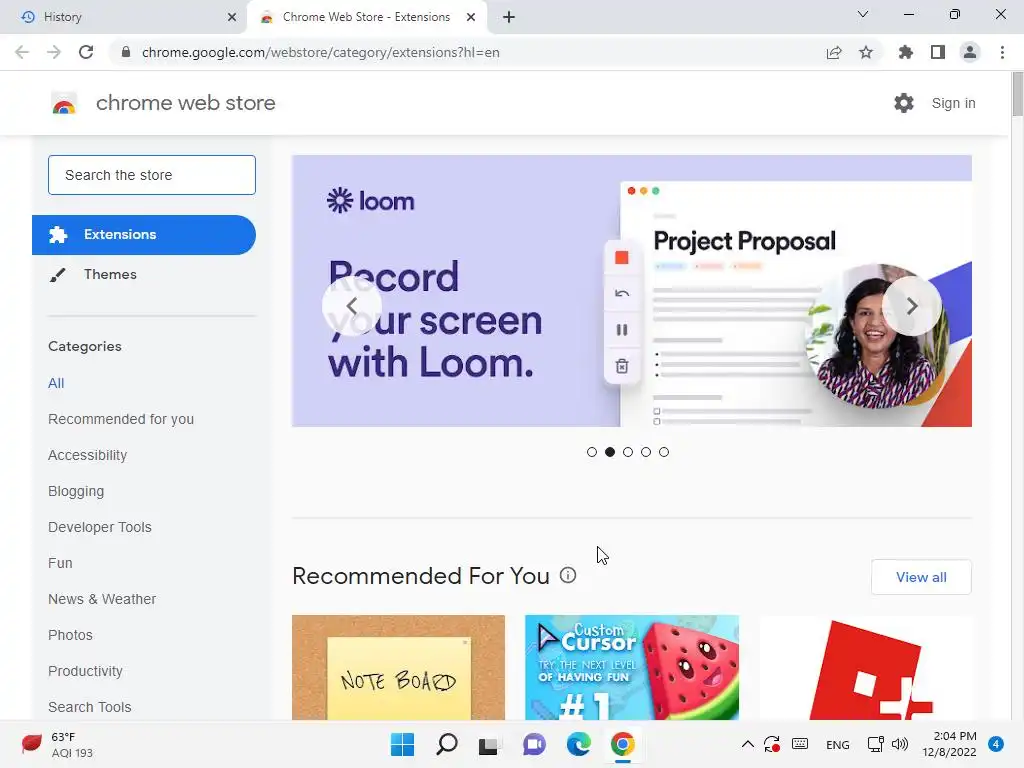1024x768 pixels.
Task: Show next carousel slide
Action: tap(912, 306)
